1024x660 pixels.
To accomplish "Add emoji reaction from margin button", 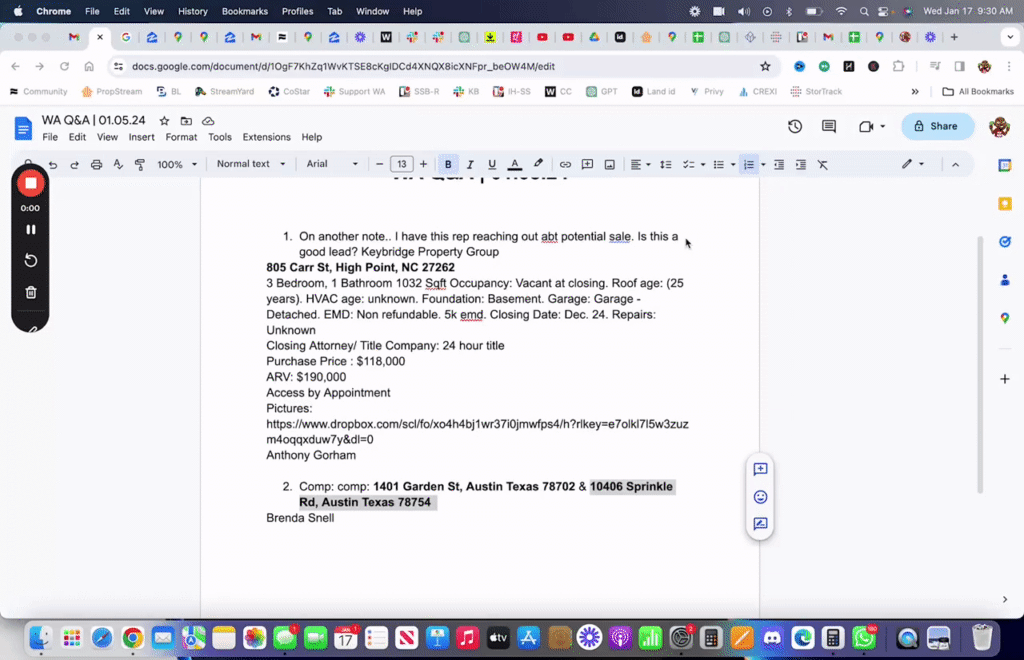I will click(760, 497).
